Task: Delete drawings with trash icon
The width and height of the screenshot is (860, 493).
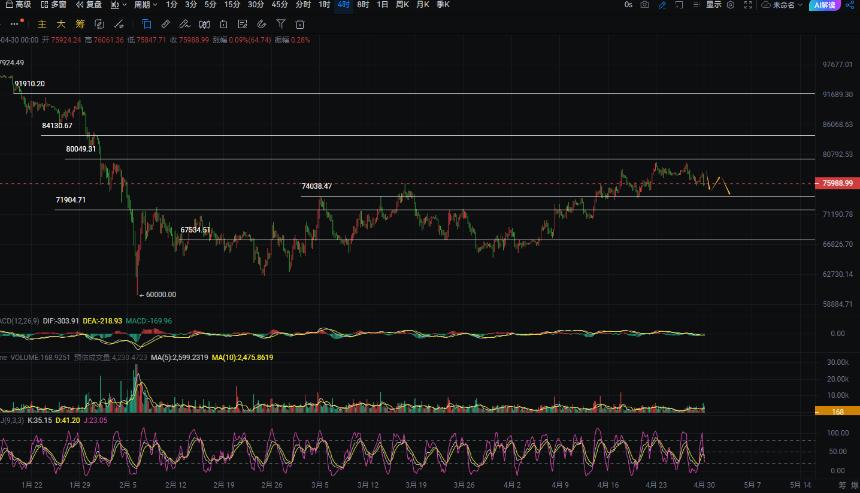Action: pos(299,24)
